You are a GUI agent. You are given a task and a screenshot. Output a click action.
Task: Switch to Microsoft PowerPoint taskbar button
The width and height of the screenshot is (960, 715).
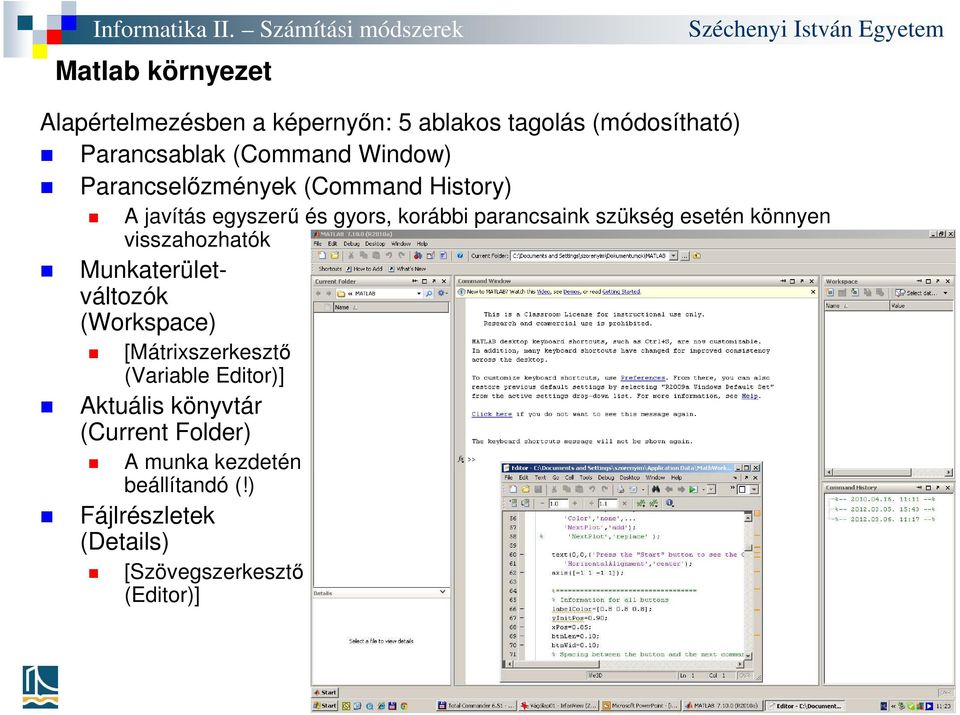[x=640, y=705]
